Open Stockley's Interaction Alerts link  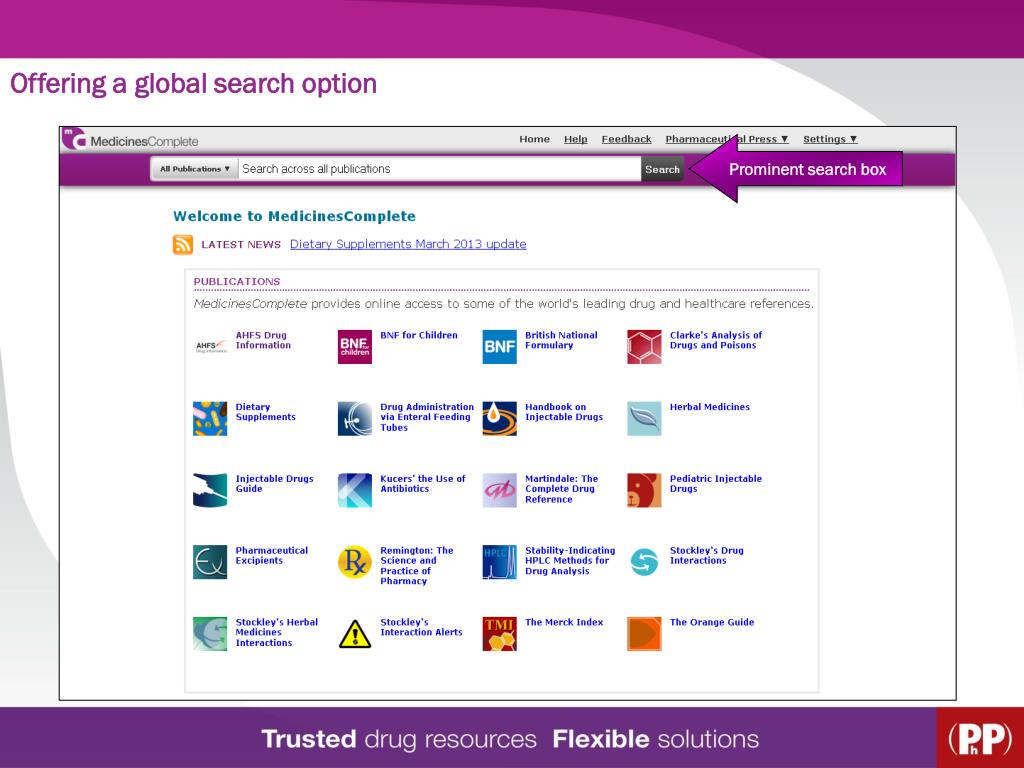click(421, 628)
